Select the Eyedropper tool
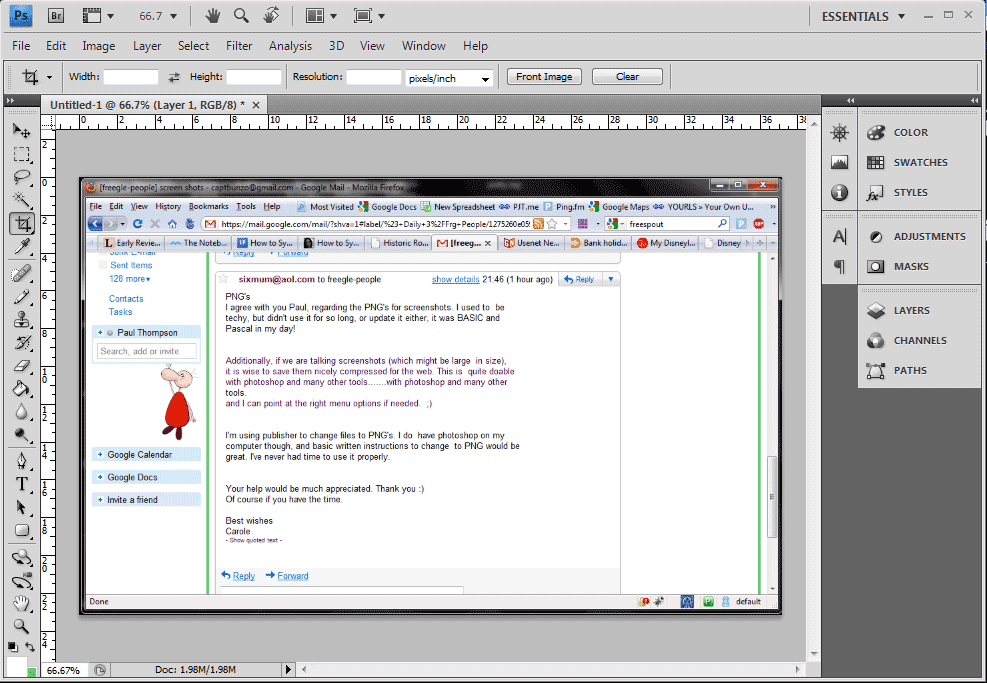The width and height of the screenshot is (987, 683). 21,246
